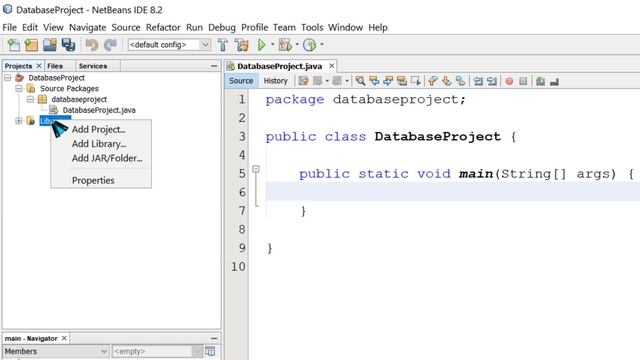Collapse the main method code fold
The image size is (640, 360).
point(256,169)
